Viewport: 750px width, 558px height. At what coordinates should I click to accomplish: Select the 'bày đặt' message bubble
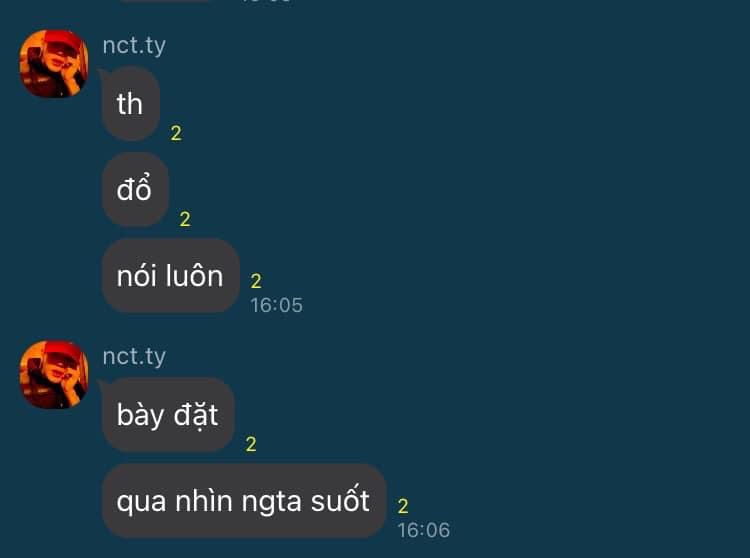[168, 415]
